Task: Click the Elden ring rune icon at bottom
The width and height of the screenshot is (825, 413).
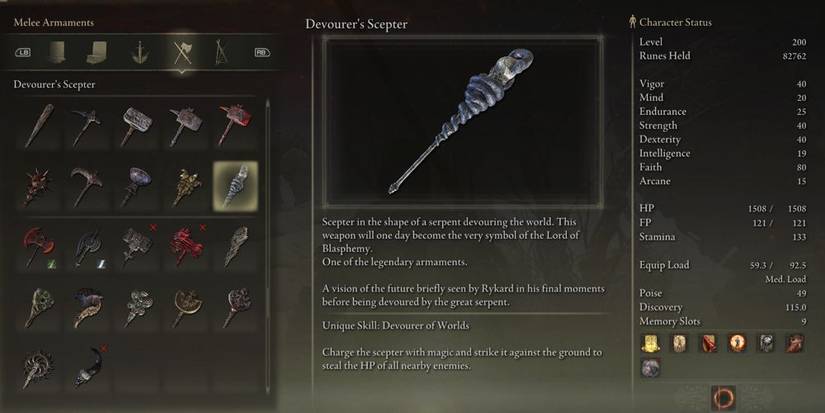Action: (x=723, y=398)
